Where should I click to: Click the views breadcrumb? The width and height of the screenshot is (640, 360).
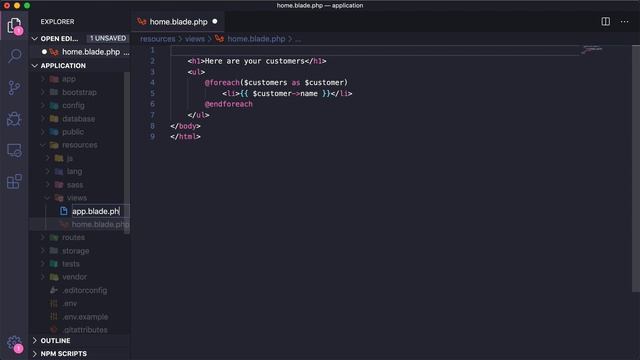click(194, 39)
